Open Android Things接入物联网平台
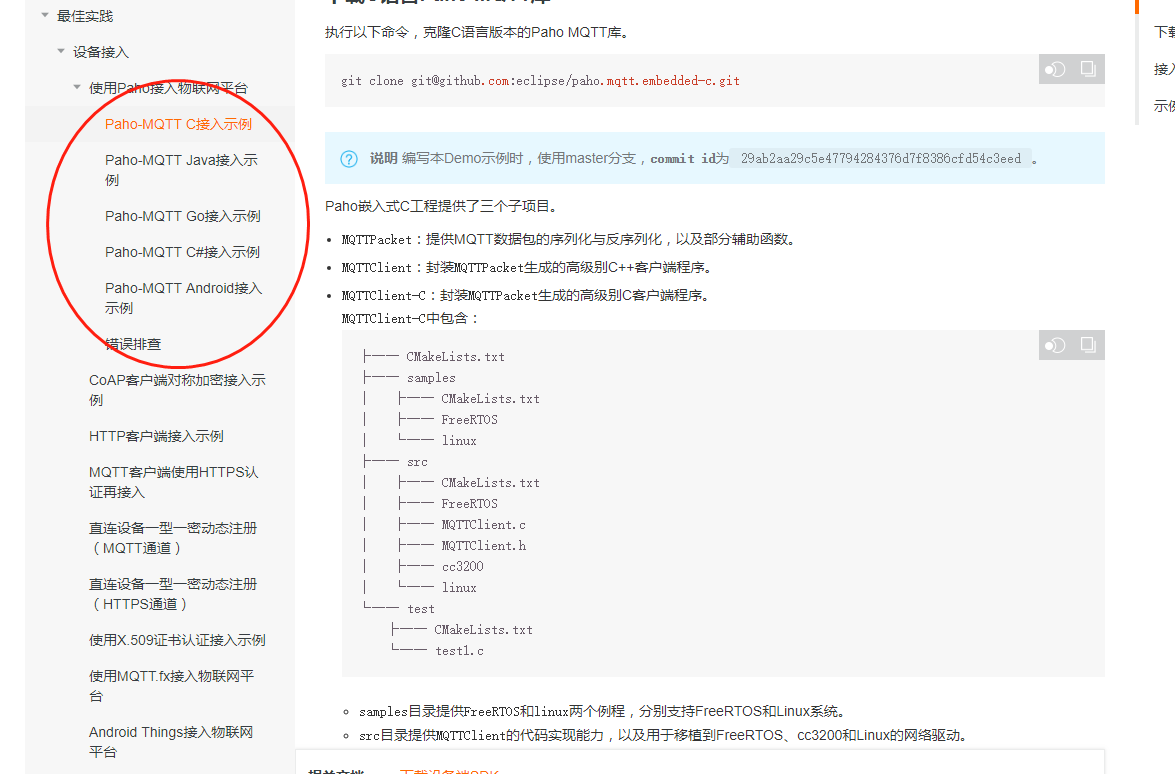This screenshot has width=1175, height=774. (171, 742)
